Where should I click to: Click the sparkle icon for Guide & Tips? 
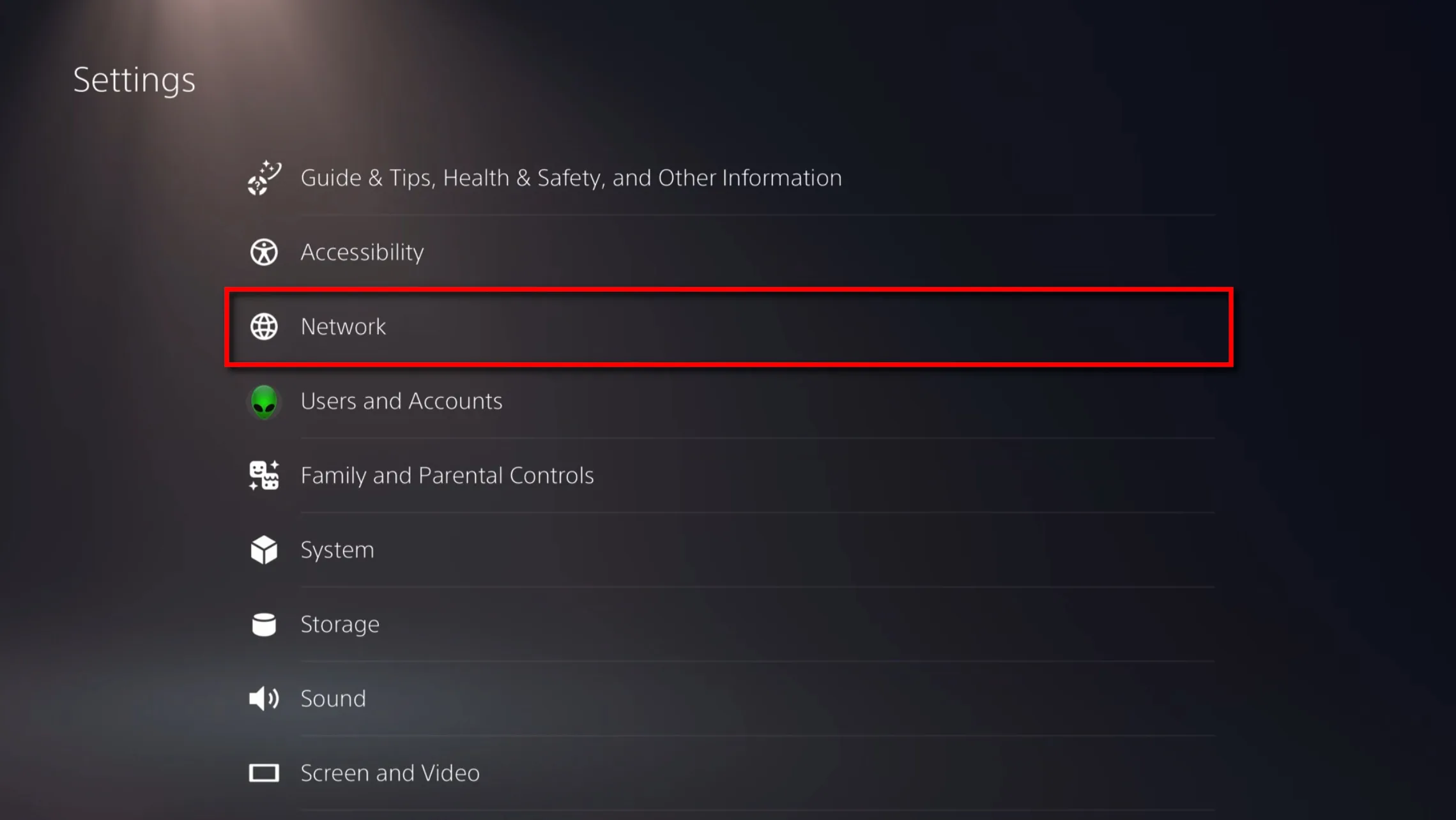pyautogui.click(x=263, y=178)
